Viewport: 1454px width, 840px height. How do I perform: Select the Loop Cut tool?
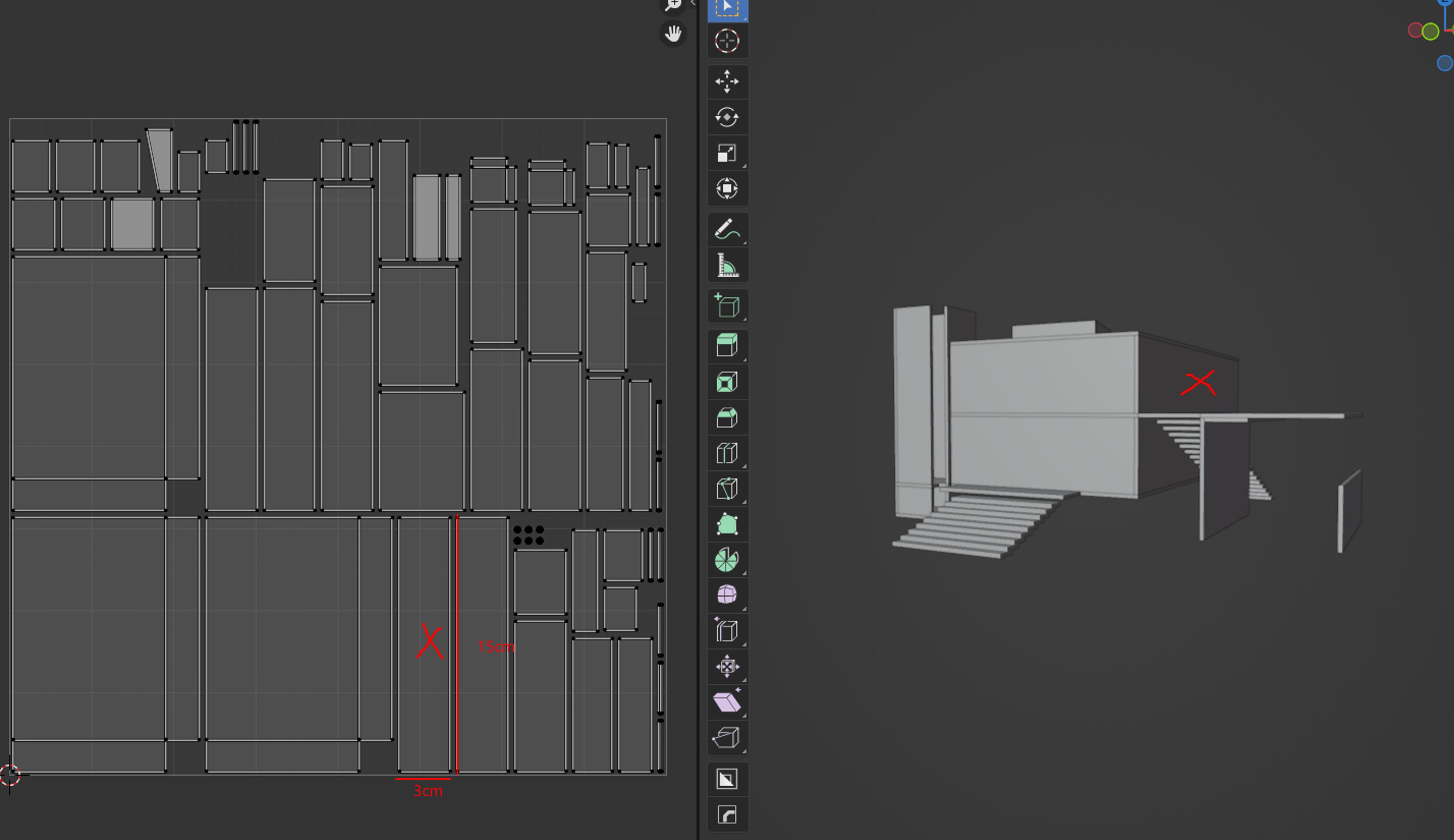click(x=727, y=452)
